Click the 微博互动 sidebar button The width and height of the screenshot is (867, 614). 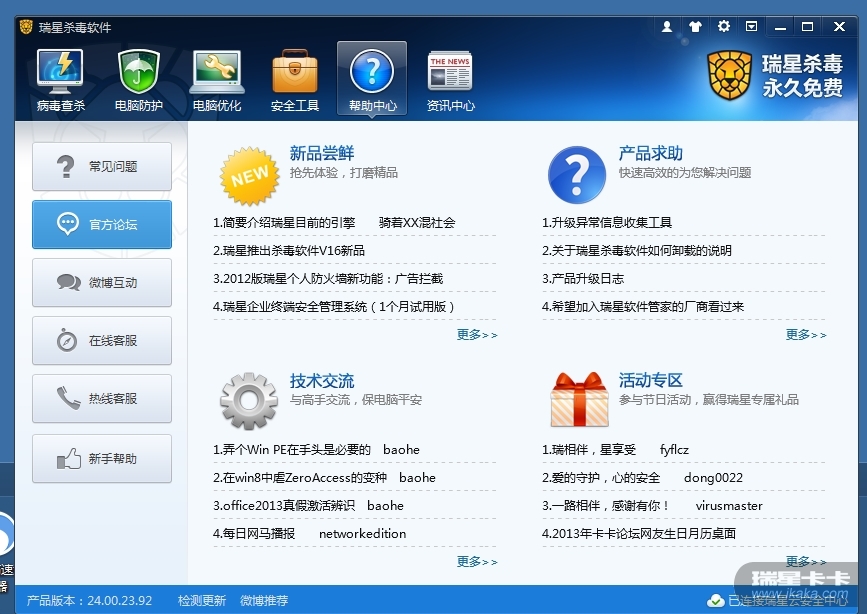pos(102,283)
